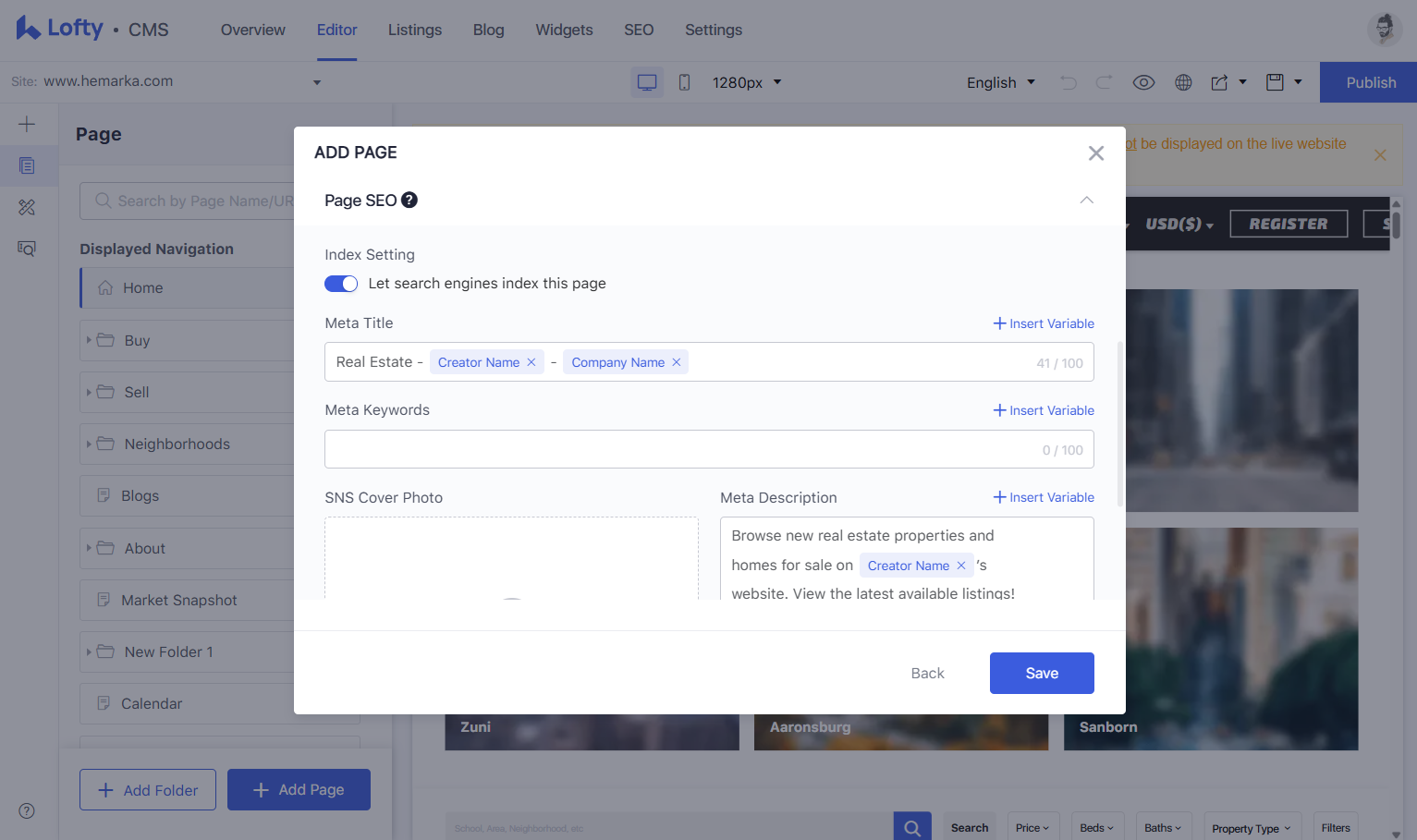Click Page SEO help icon
Screen dimensions: 1417x840
[x=409, y=200]
